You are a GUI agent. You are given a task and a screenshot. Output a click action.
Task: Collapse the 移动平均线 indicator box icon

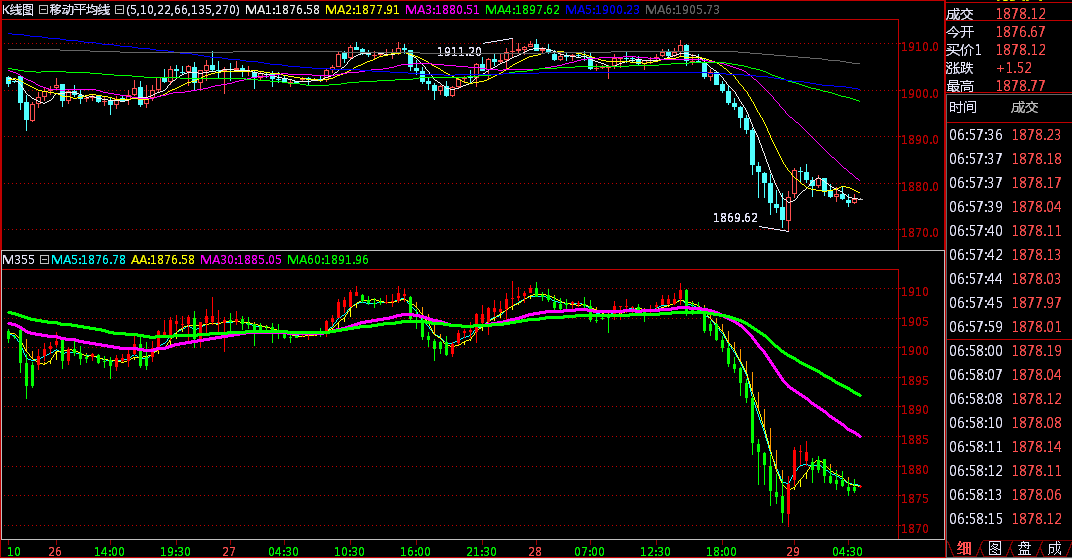coord(42,9)
